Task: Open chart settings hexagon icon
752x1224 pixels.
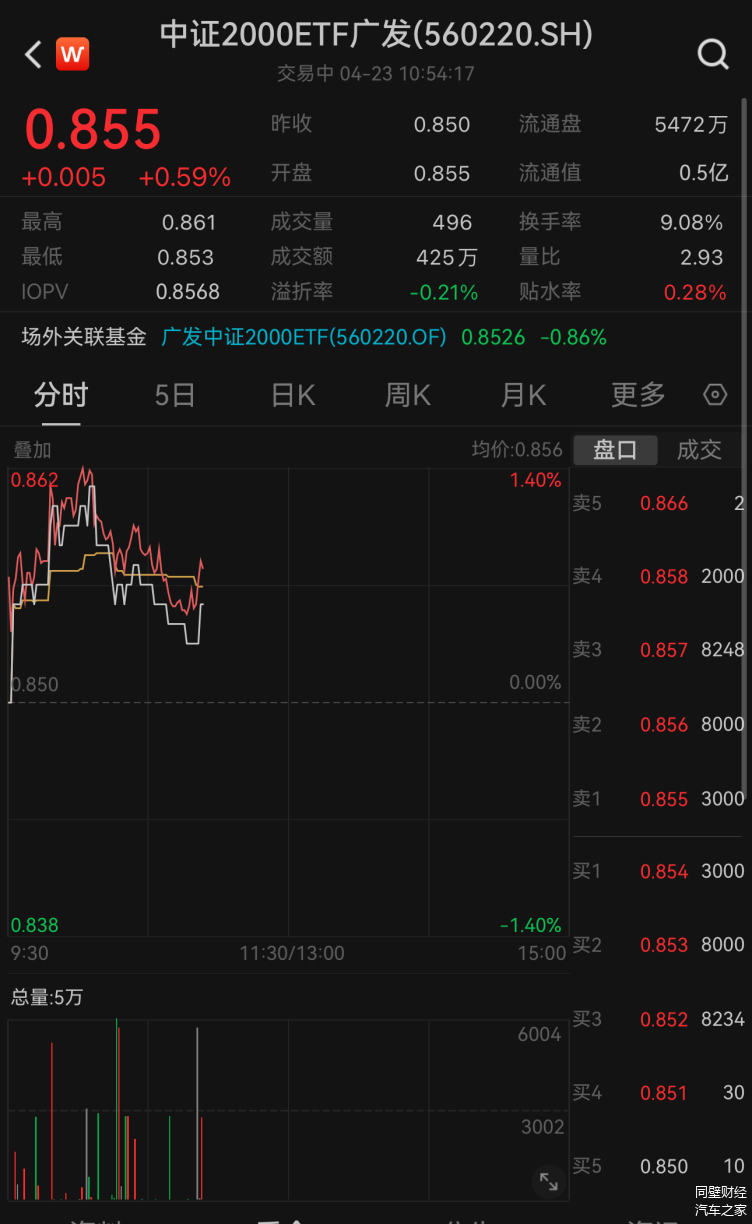Action: point(715,394)
